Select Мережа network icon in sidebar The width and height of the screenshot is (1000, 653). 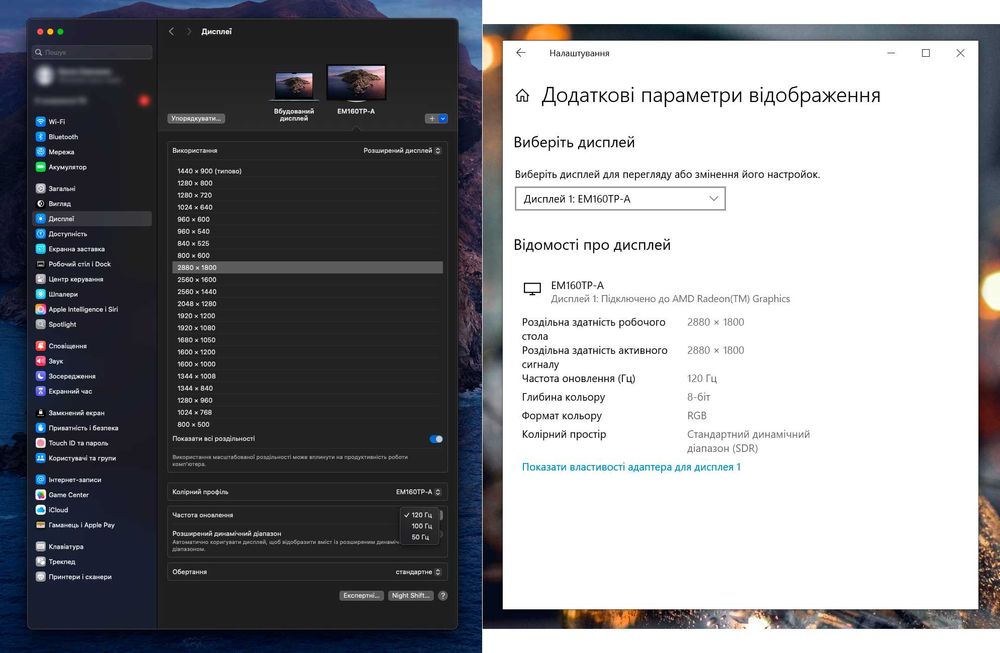pos(40,152)
